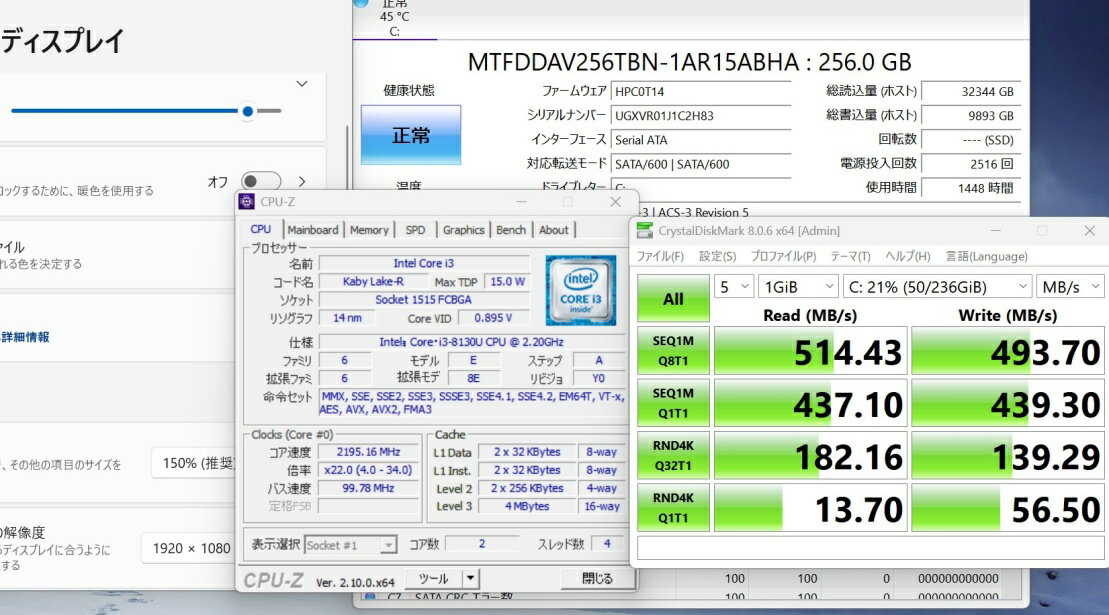Click the CPU-Z app icon in title bar

(246, 201)
